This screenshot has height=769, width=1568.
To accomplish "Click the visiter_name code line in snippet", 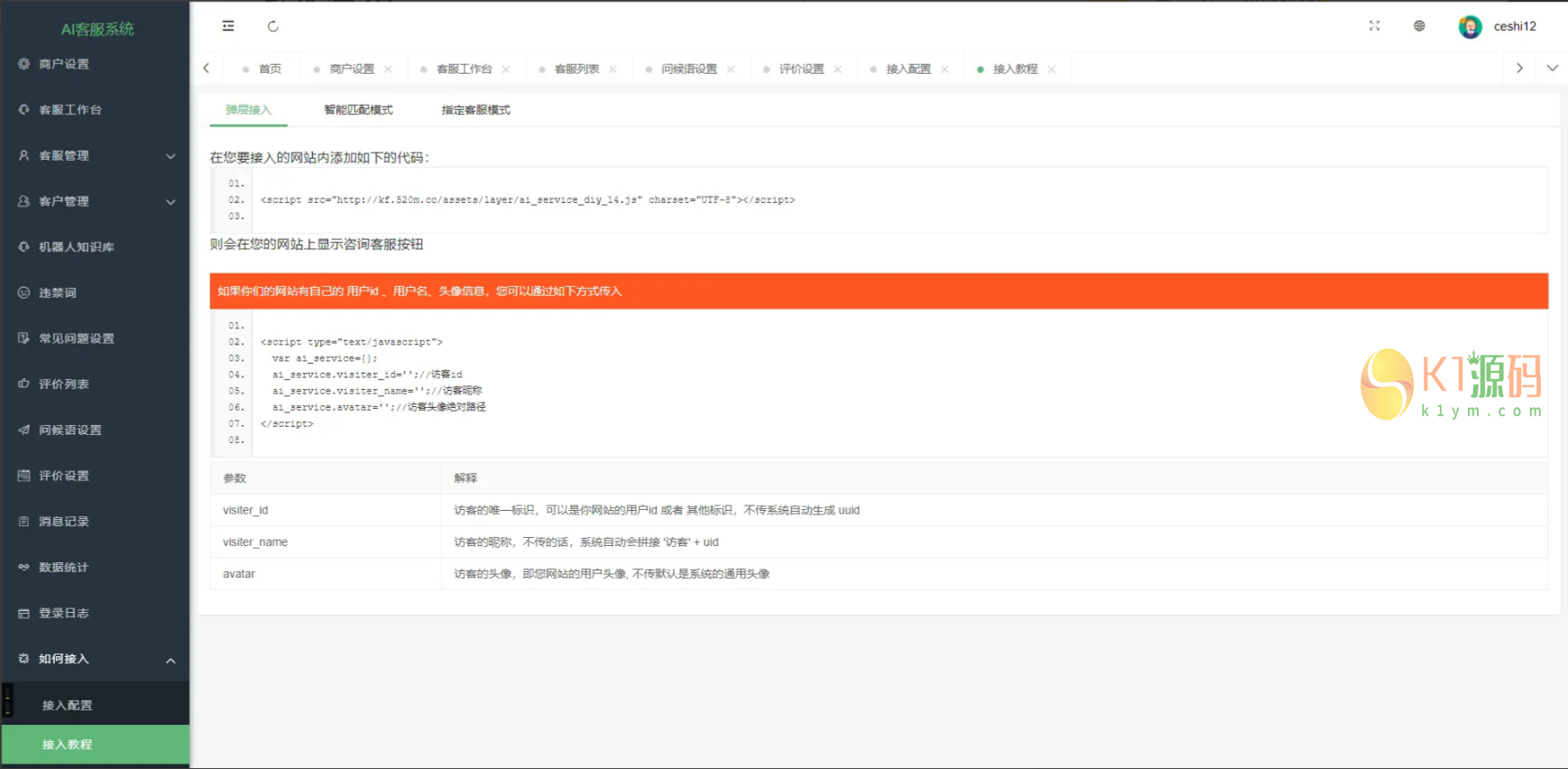I will coord(377,391).
